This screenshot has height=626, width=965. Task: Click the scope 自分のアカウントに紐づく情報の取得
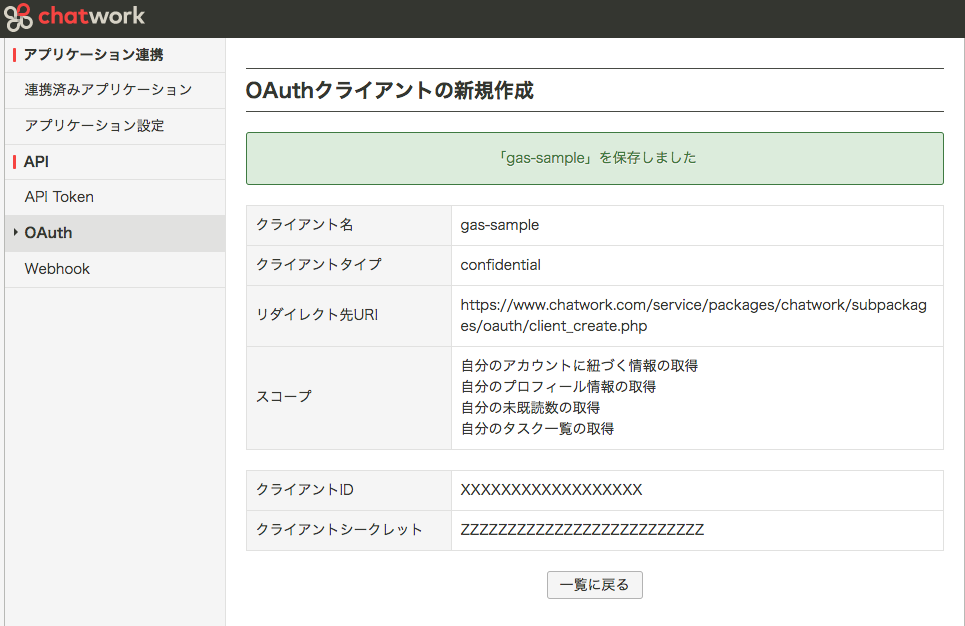(x=579, y=366)
